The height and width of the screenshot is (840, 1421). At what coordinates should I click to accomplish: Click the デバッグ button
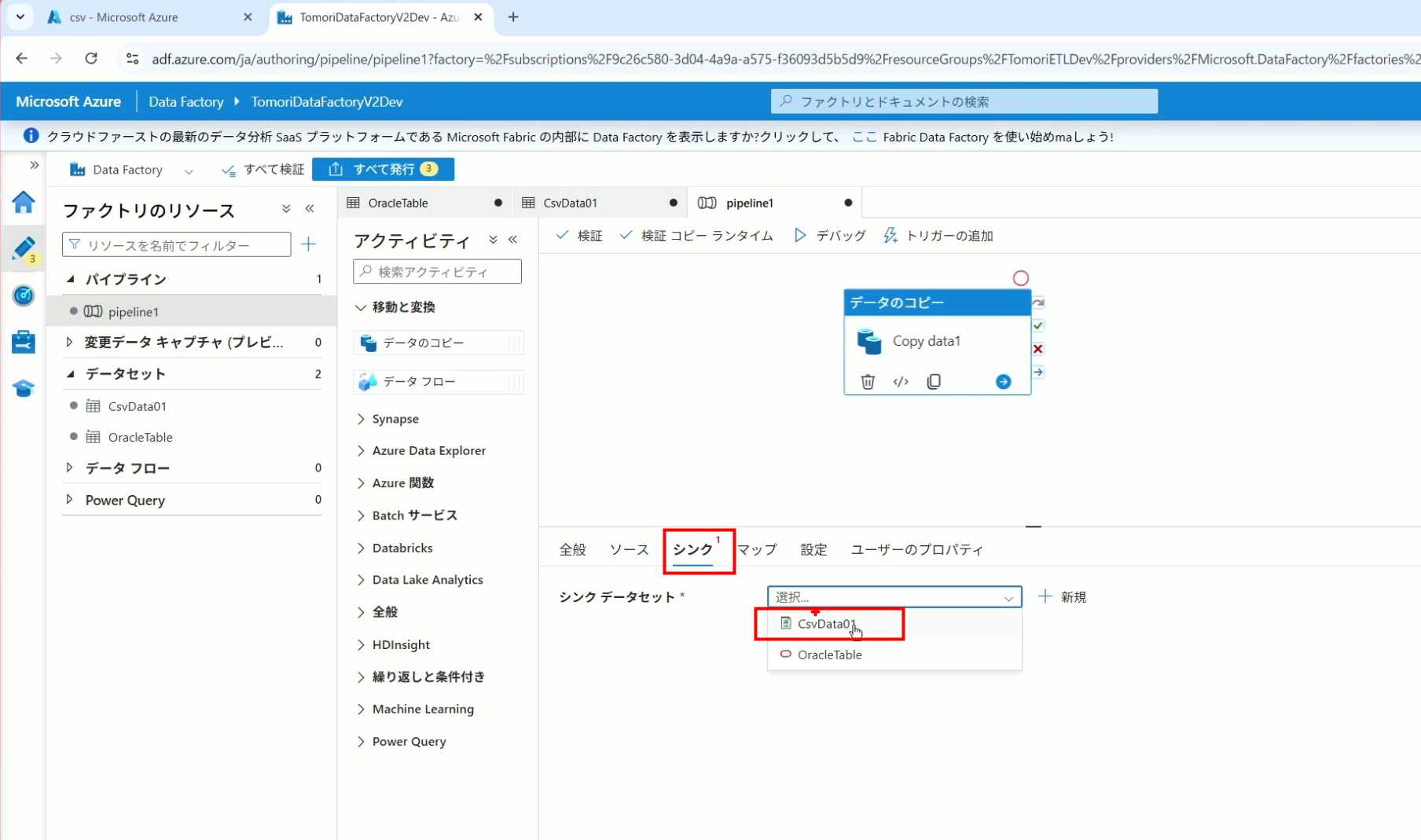[830, 236]
